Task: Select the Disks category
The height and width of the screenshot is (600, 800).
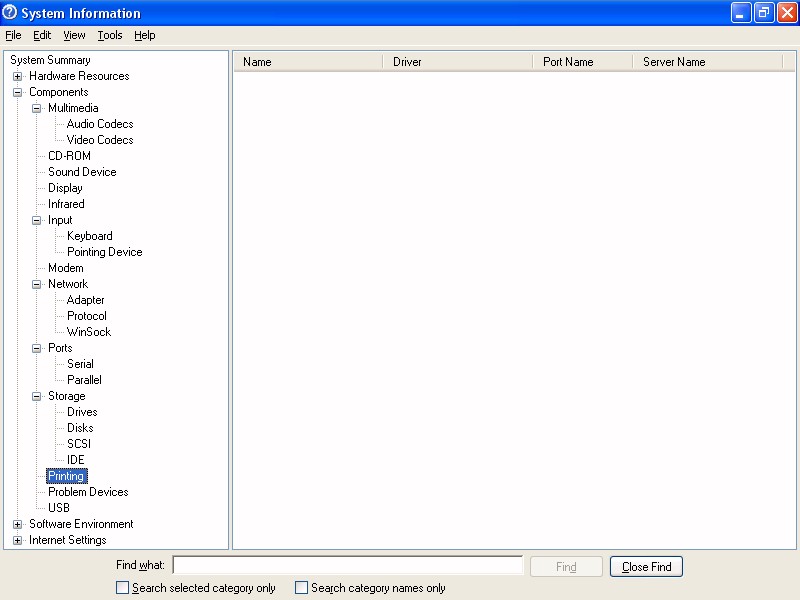Action: 80,428
